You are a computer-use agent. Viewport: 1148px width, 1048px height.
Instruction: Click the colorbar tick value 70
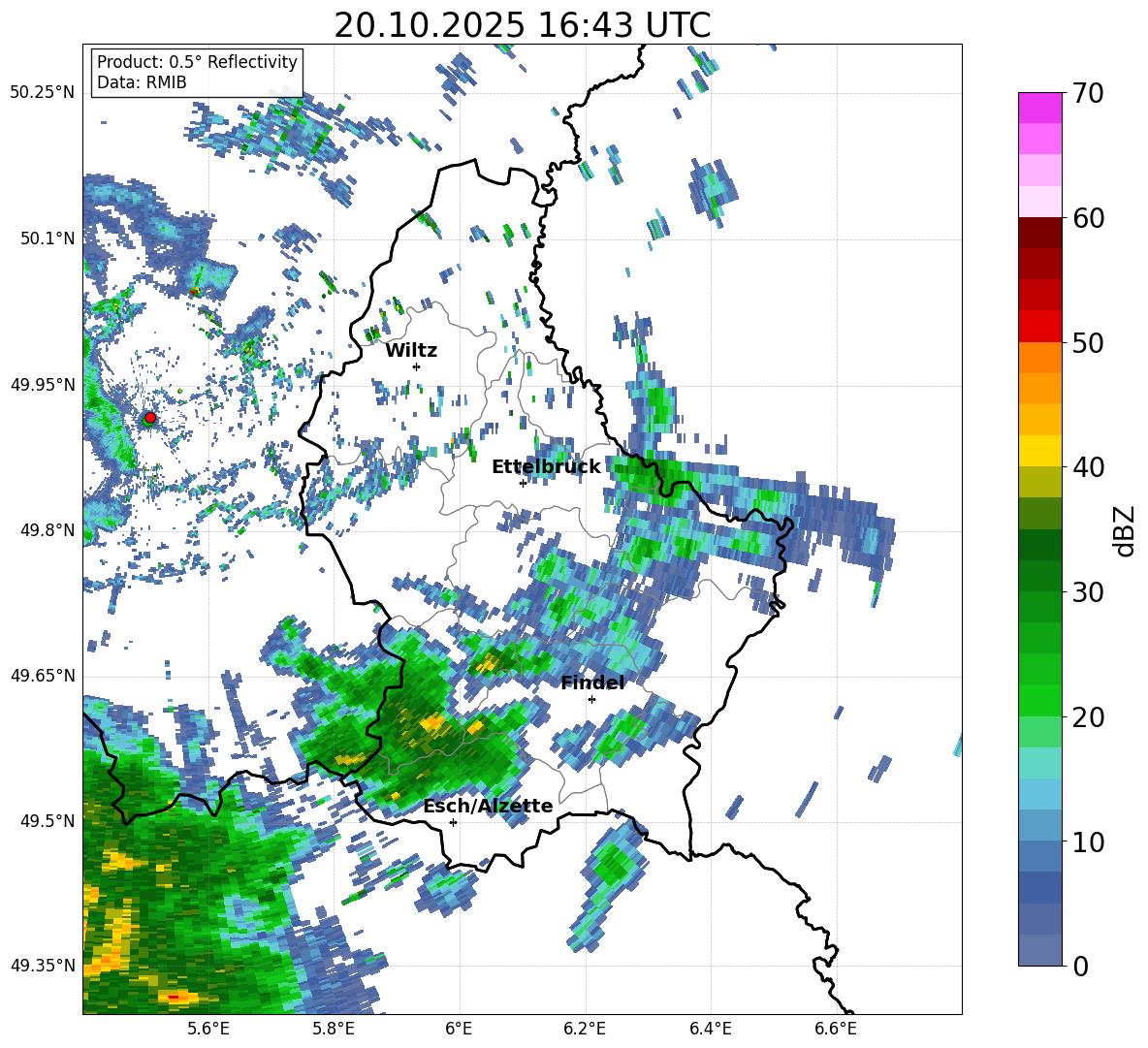[x=1088, y=93]
